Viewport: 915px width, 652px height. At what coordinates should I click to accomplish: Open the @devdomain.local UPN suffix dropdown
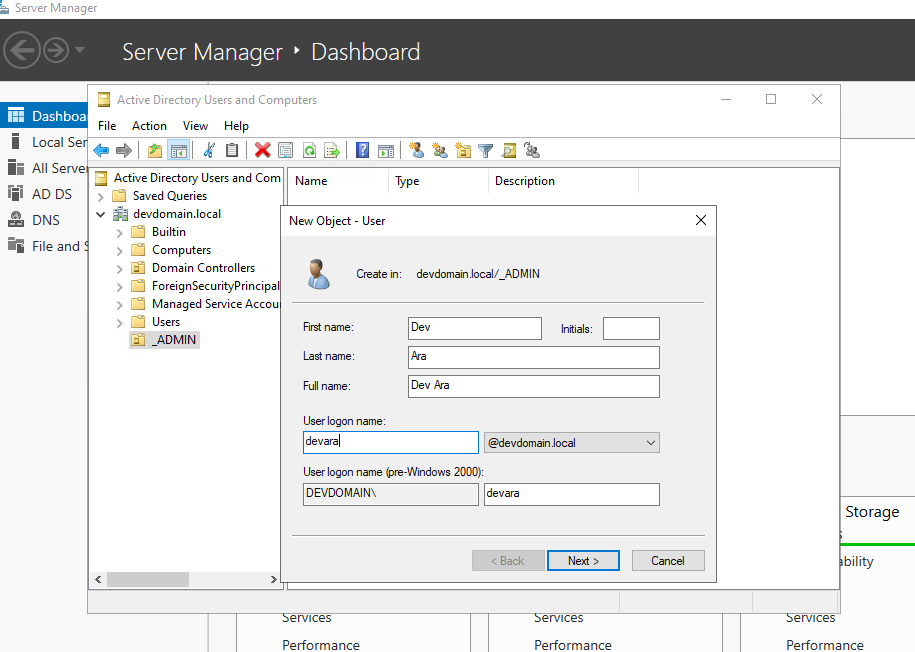click(x=572, y=443)
